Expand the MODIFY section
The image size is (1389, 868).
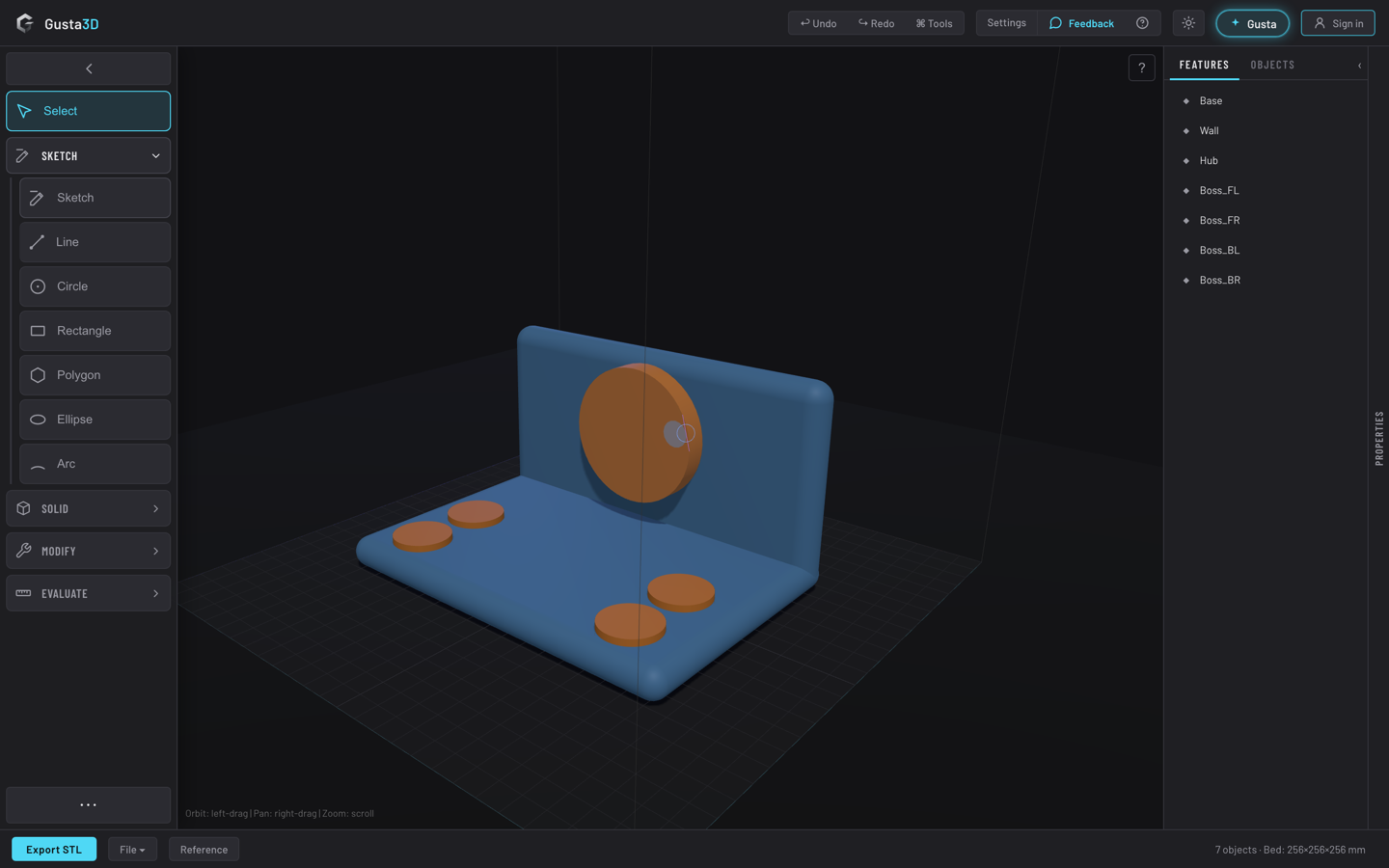tap(89, 551)
